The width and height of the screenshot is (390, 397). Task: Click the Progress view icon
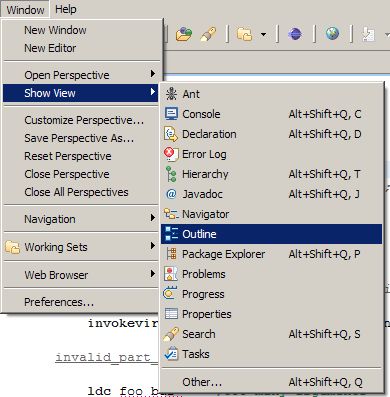tap(170, 293)
